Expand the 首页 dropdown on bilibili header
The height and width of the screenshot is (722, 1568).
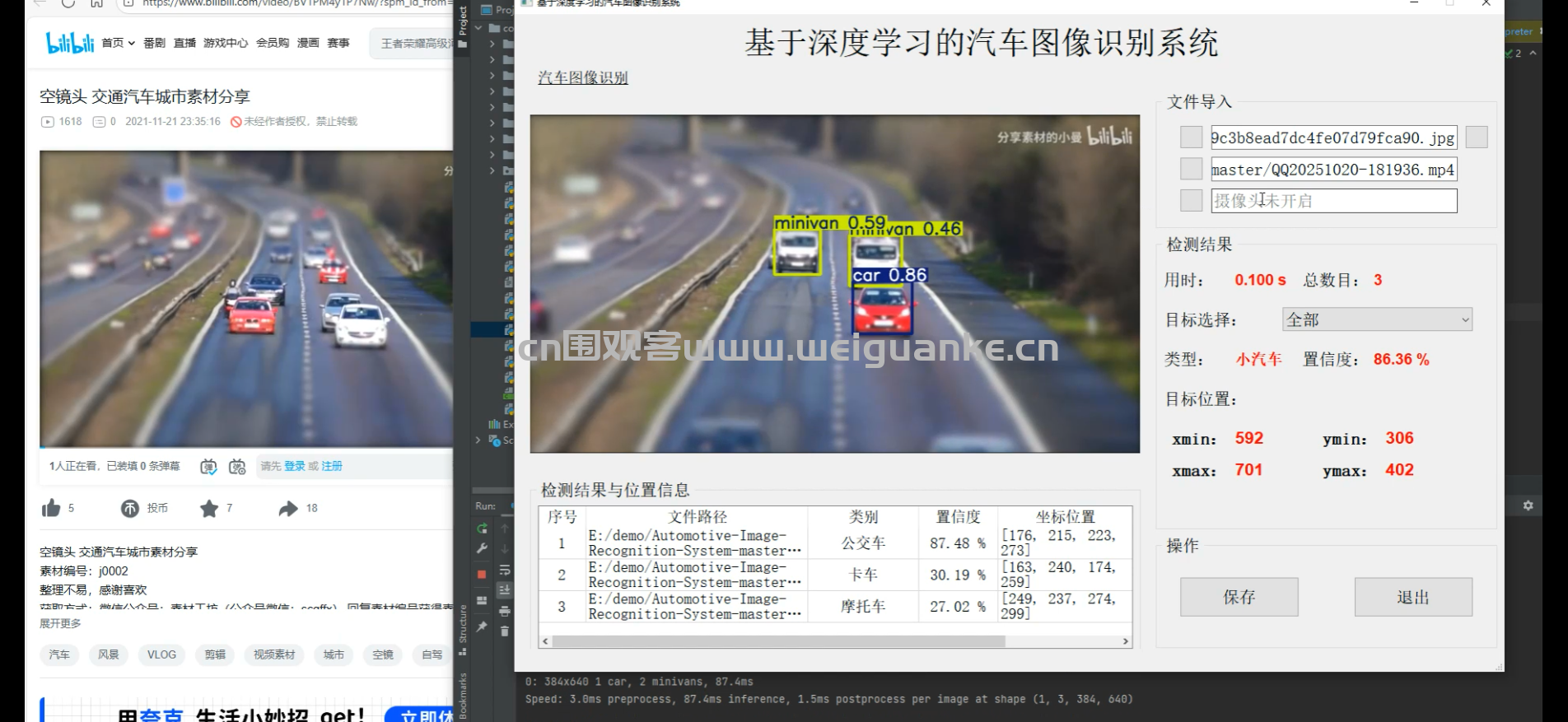pos(118,43)
